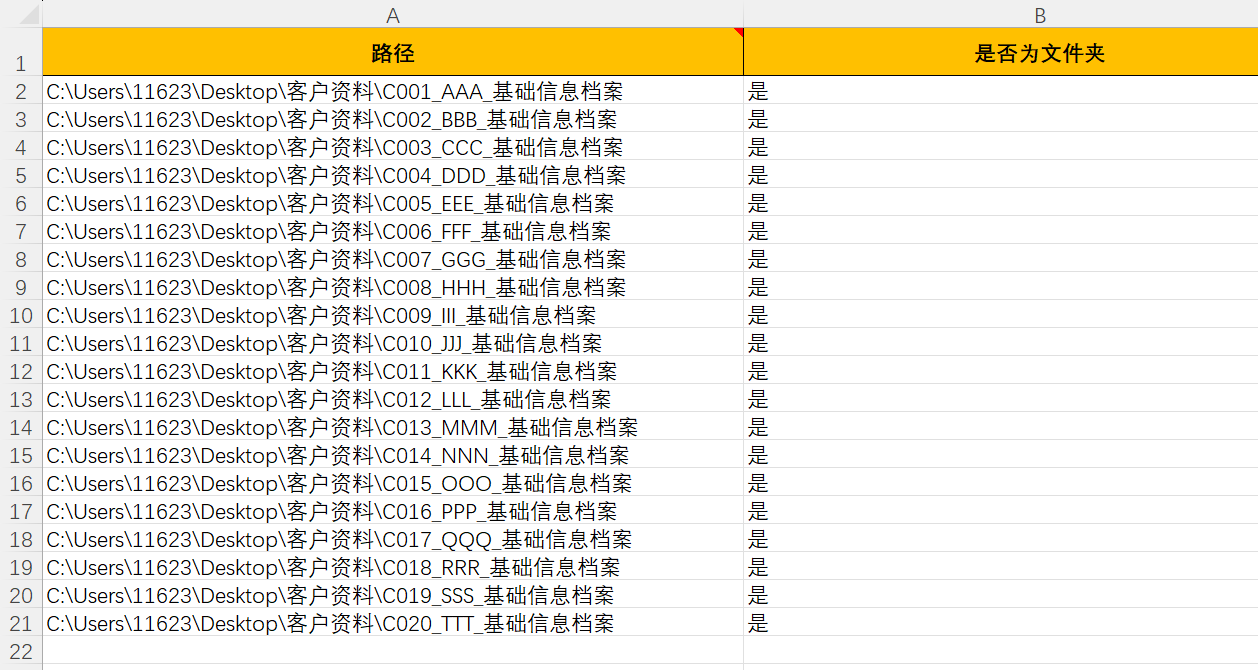The height and width of the screenshot is (670, 1258).
Task: Select row 22 by clicking its row number
Action: [19, 650]
